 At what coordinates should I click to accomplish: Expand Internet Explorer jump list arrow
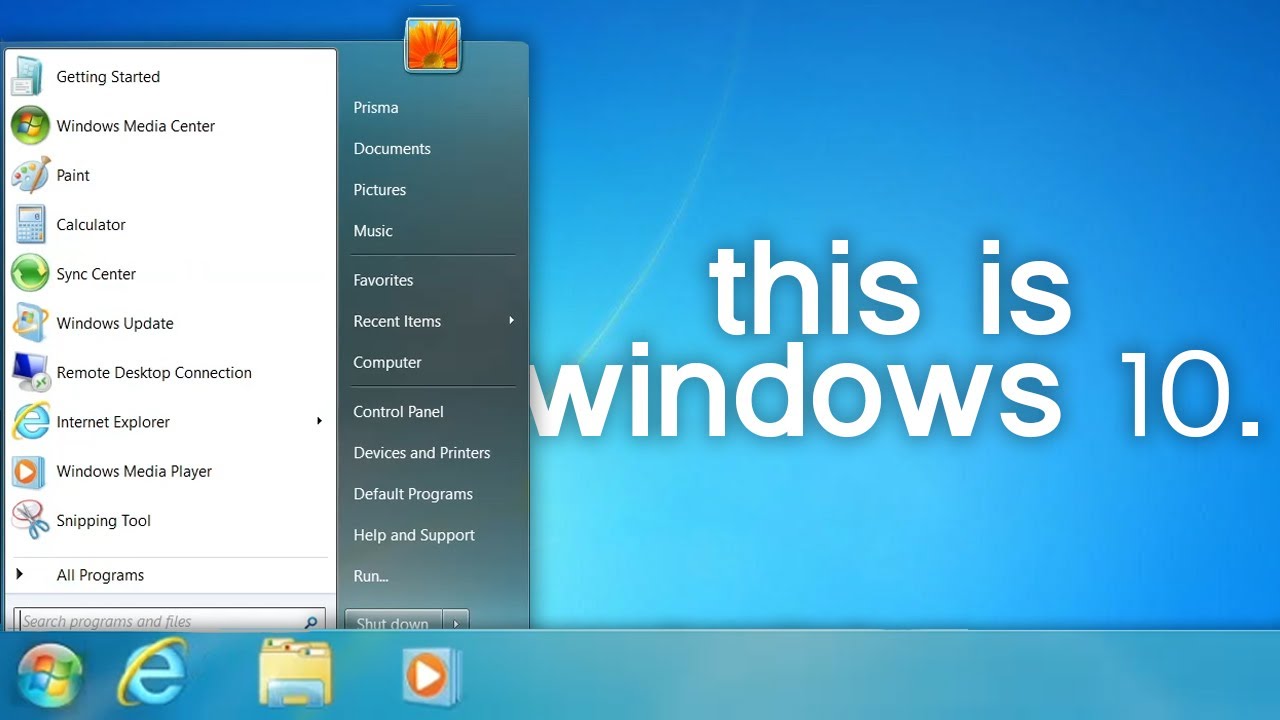coord(319,421)
